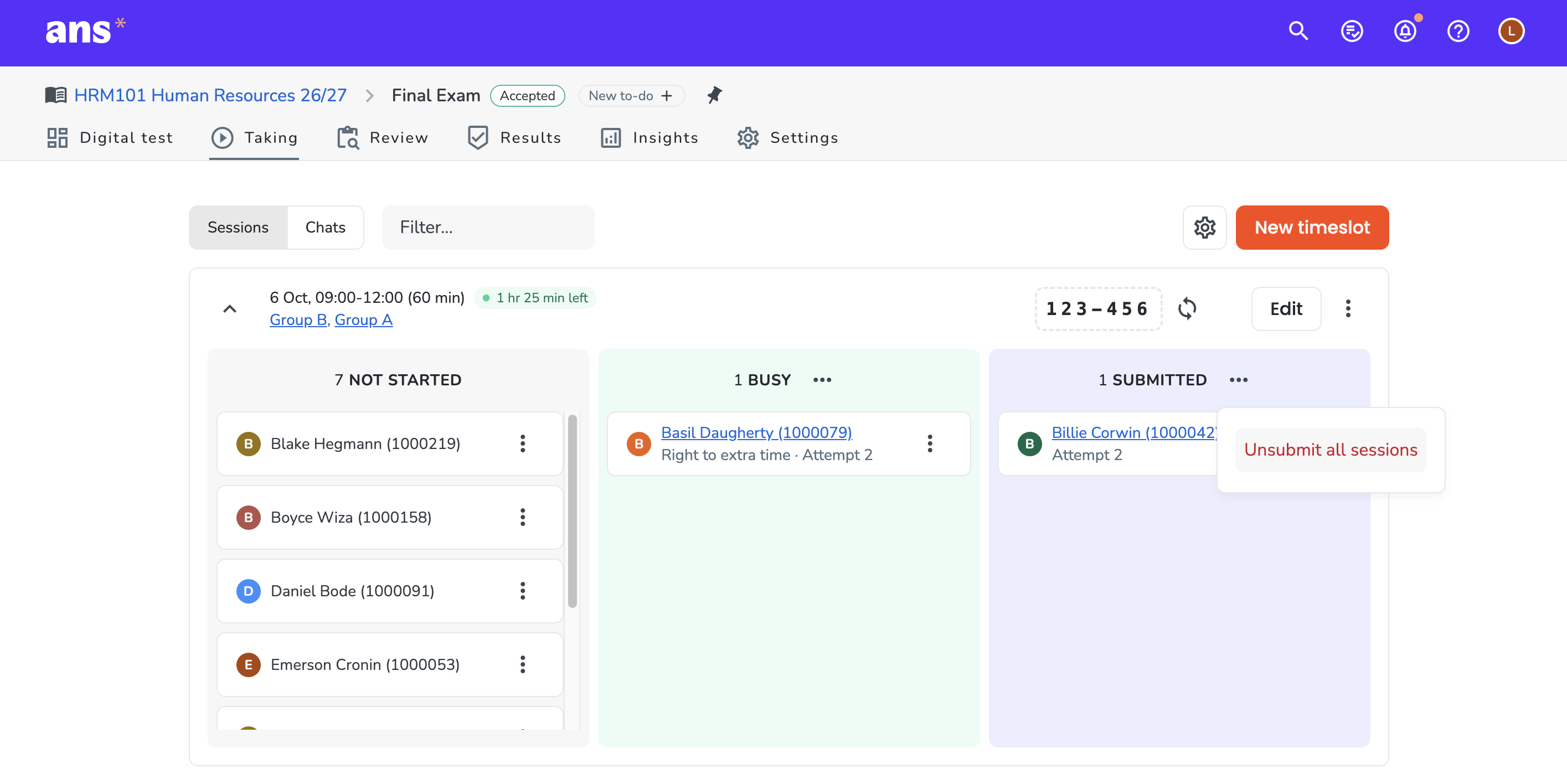Click the Not Started list scrollbar
The image size is (1567, 784).
(x=572, y=511)
